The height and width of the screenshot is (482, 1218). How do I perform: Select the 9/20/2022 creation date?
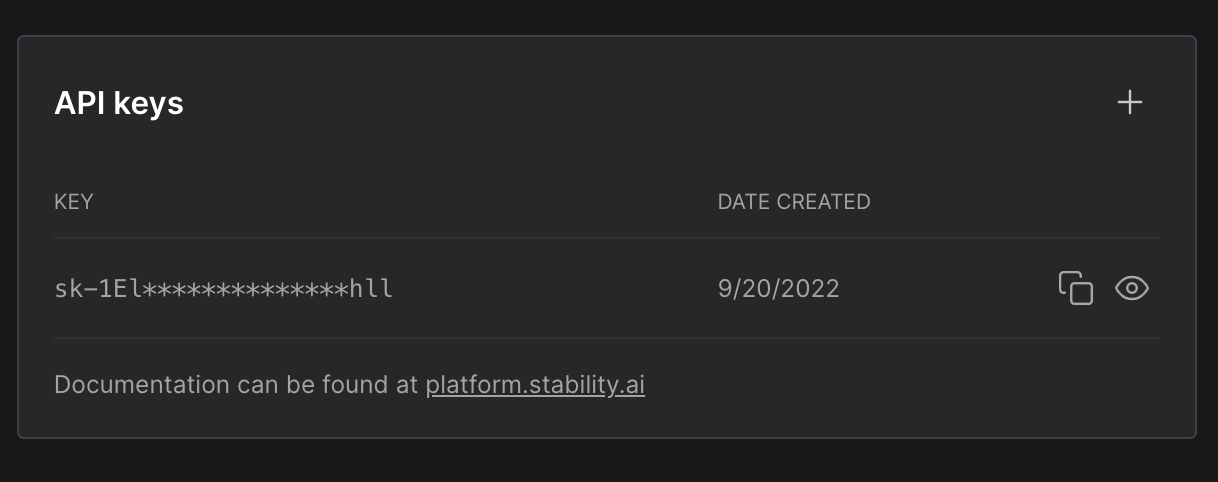(778, 289)
